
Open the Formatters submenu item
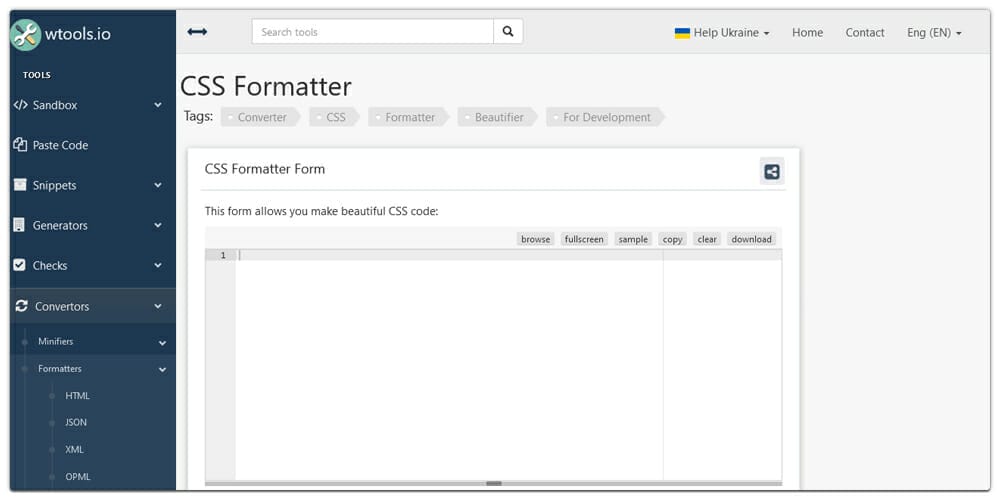click(x=60, y=369)
